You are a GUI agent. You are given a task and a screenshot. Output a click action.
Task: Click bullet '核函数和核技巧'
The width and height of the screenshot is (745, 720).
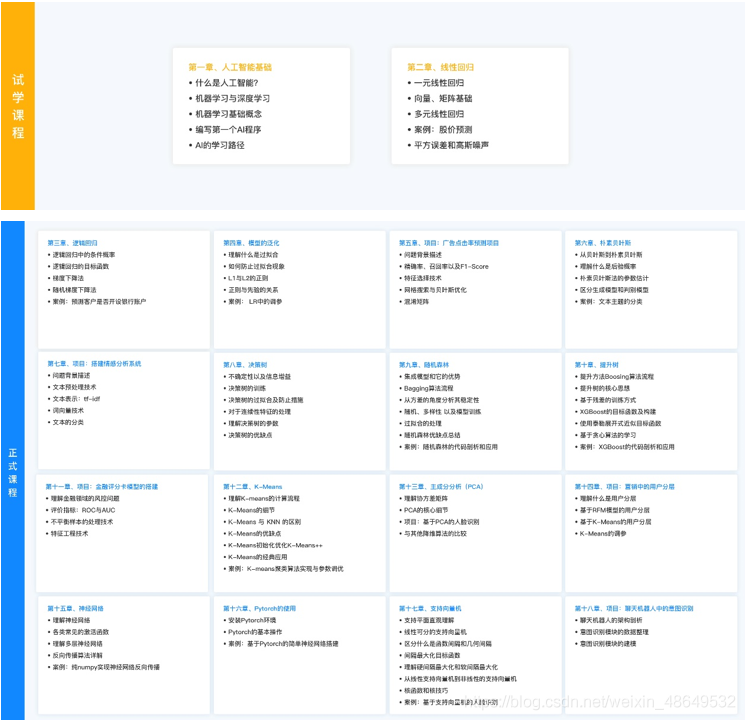426,691
